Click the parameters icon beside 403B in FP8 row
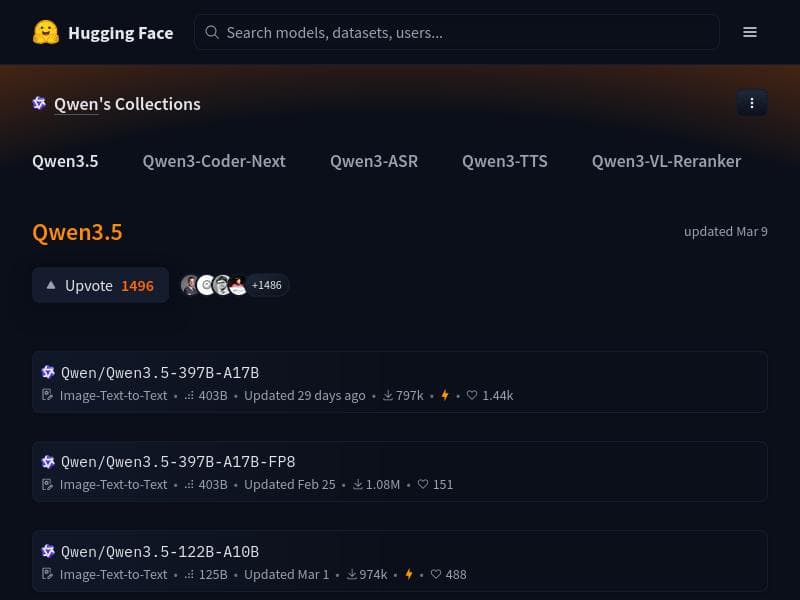800x600 pixels. click(x=189, y=485)
